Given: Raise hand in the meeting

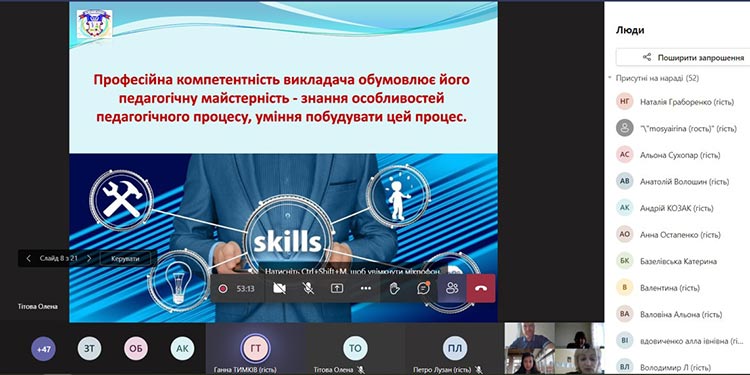Looking at the screenshot, I should click(395, 288).
